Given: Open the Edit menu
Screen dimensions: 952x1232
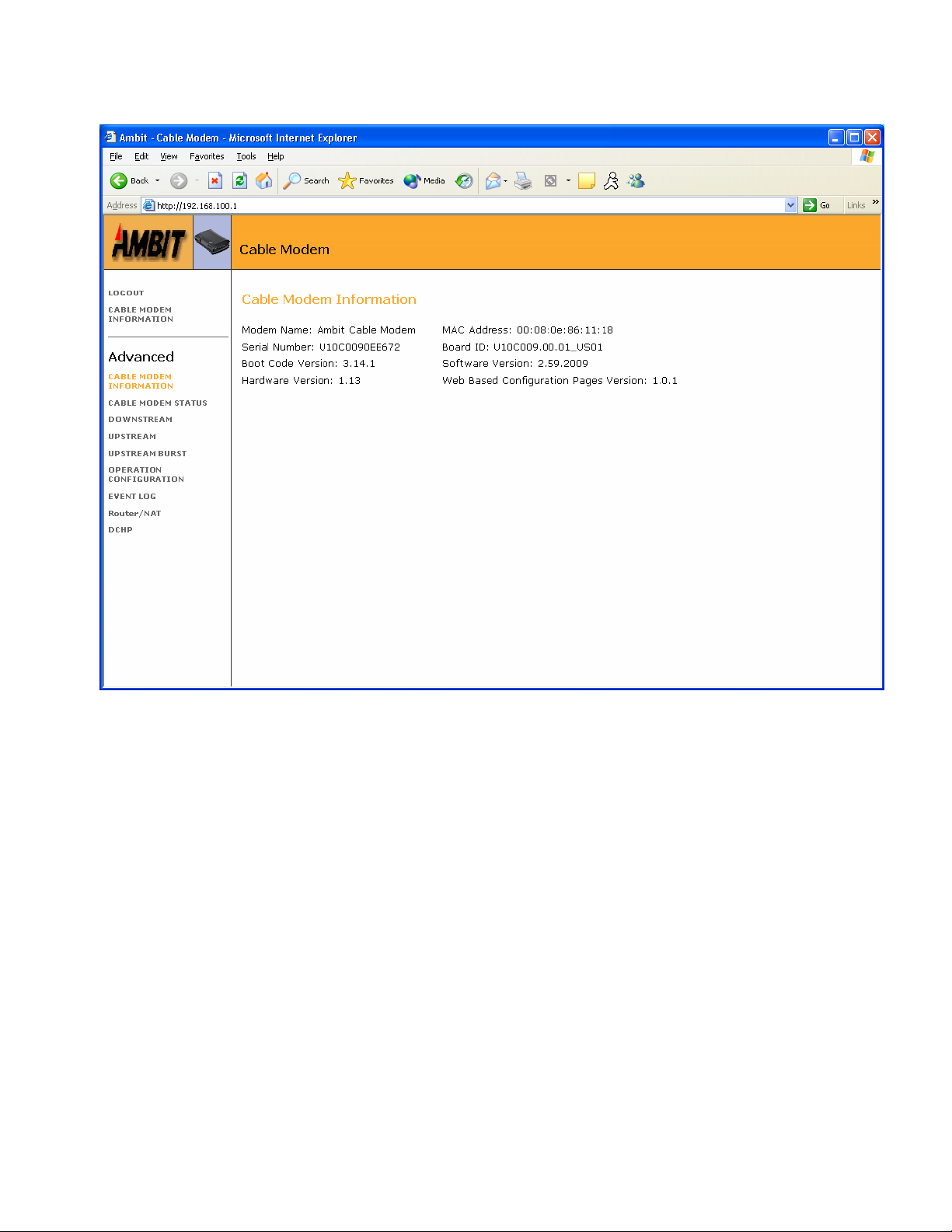Looking at the screenshot, I should coord(141,156).
